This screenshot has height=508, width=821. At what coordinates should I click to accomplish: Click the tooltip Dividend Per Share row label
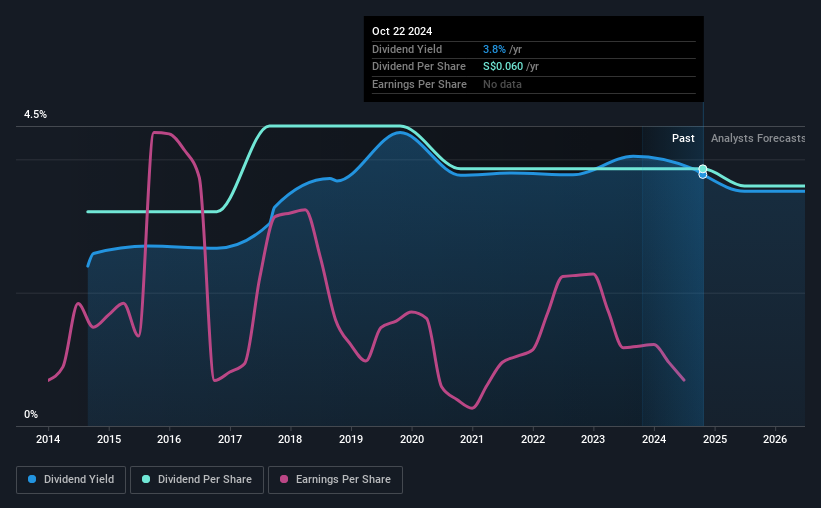(419, 67)
